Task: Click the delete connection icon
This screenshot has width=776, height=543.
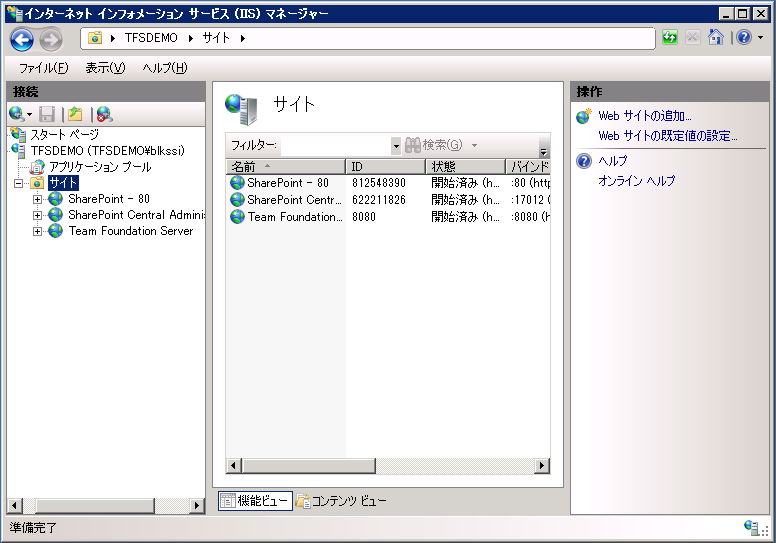Action: [x=104, y=114]
